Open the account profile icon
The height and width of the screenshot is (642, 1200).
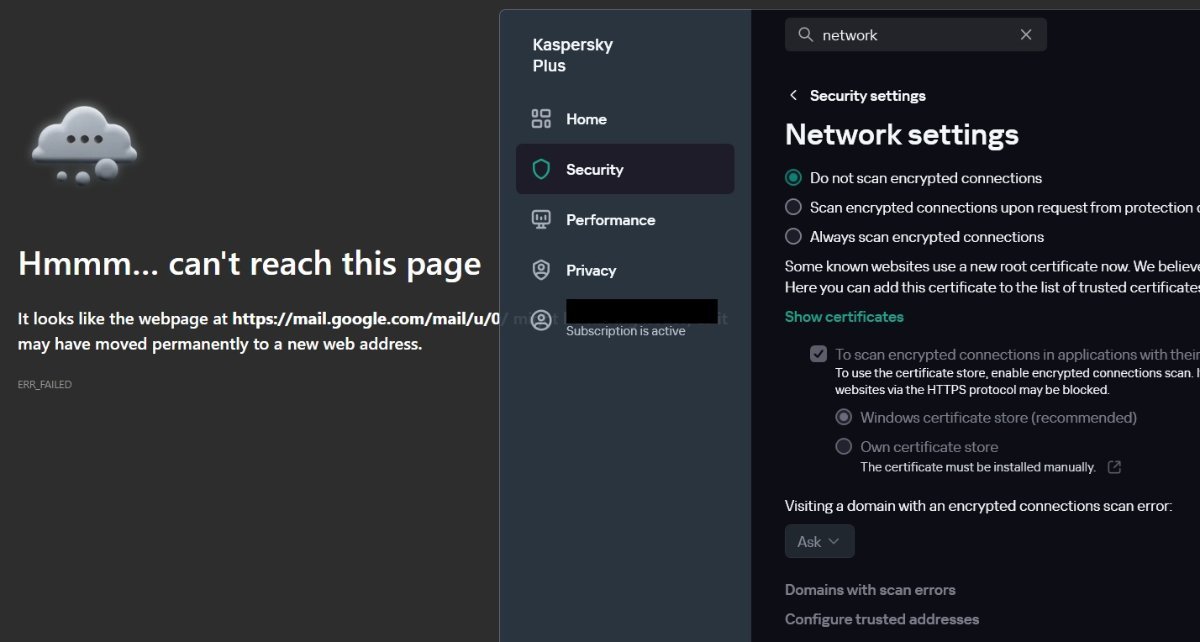541,320
